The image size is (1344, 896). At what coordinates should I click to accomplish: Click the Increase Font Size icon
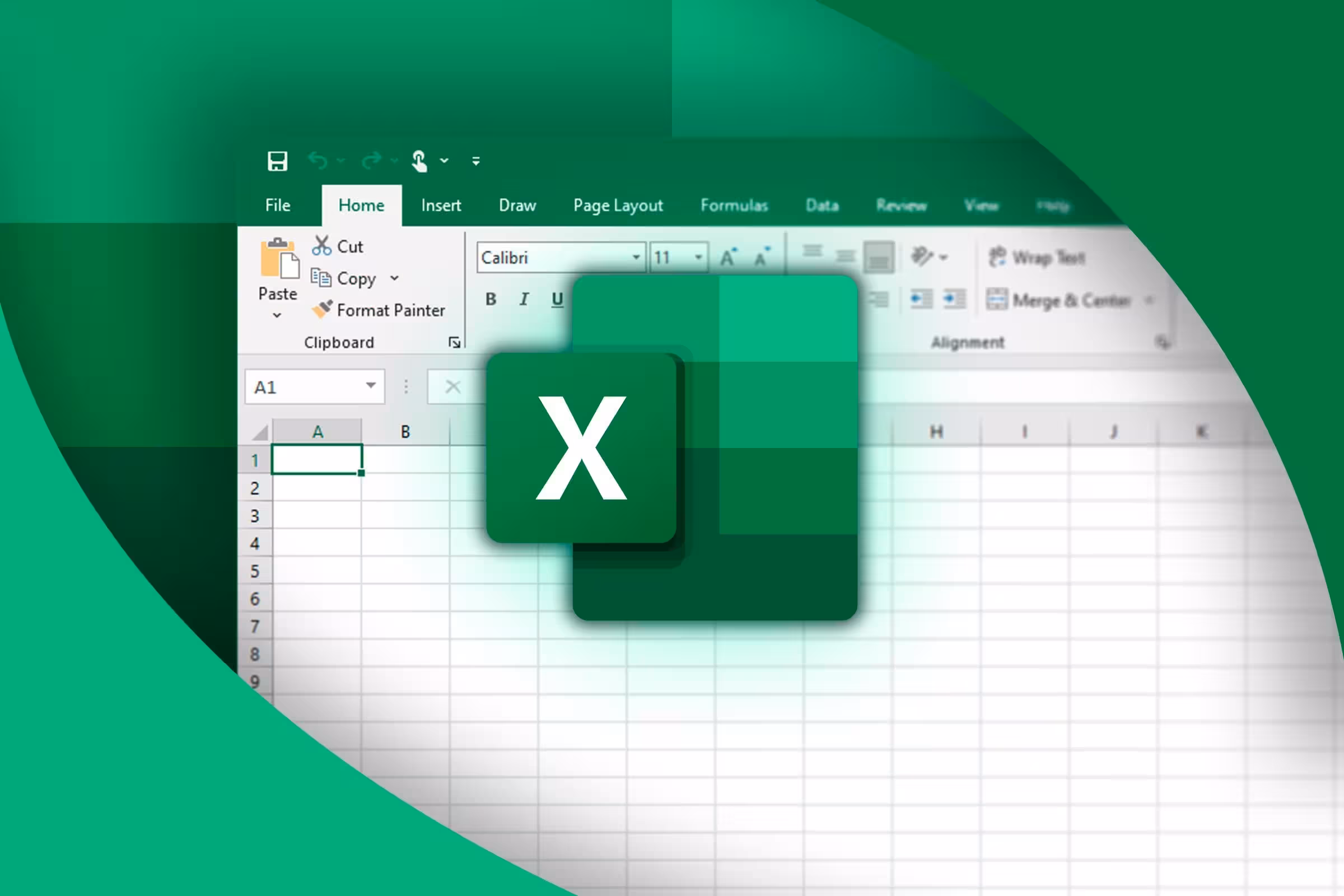click(x=729, y=257)
